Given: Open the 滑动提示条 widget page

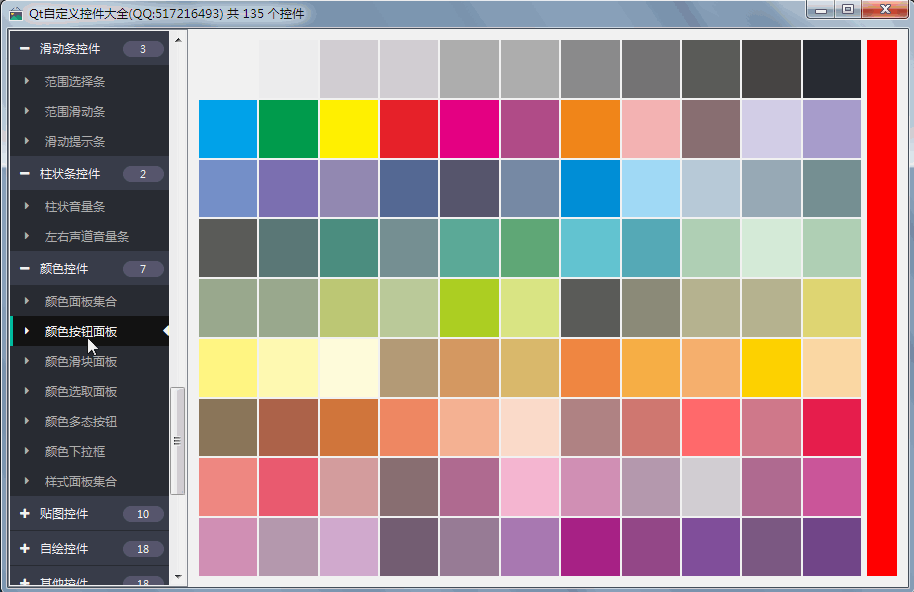Looking at the screenshot, I should tap(75, 142).
